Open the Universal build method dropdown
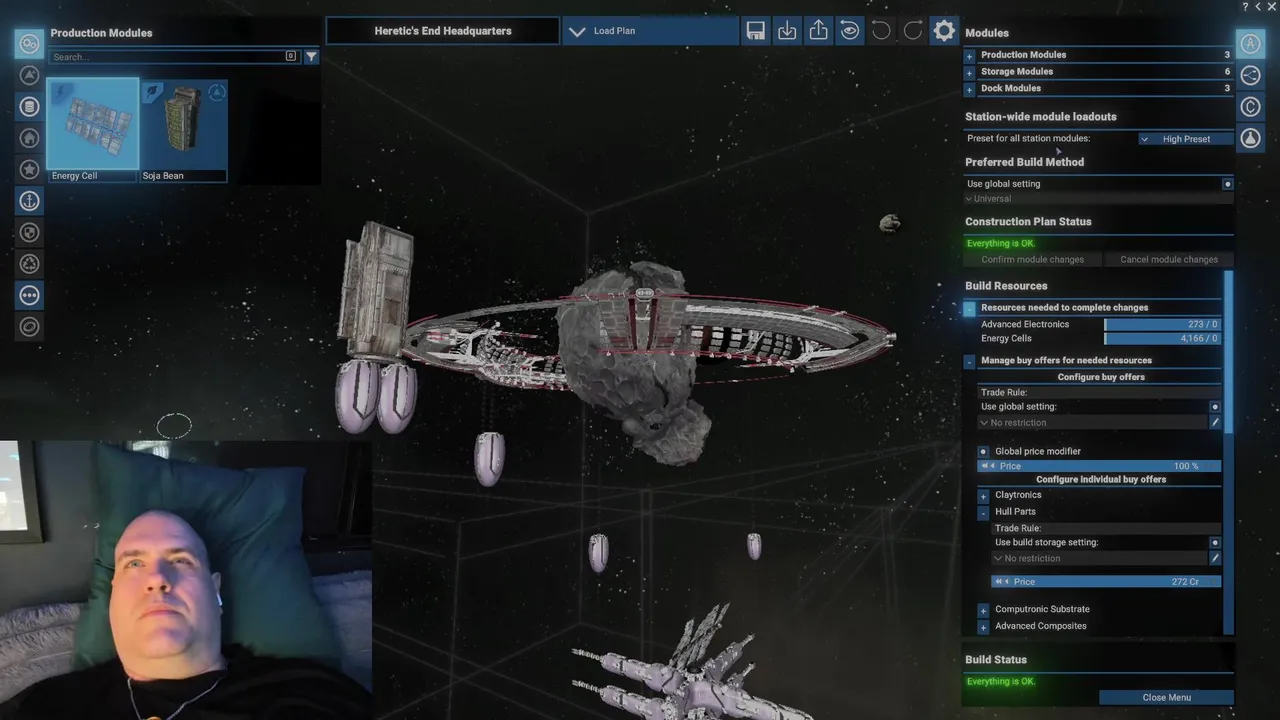This screenshot has width=1280, height=720. point(1098,199)
